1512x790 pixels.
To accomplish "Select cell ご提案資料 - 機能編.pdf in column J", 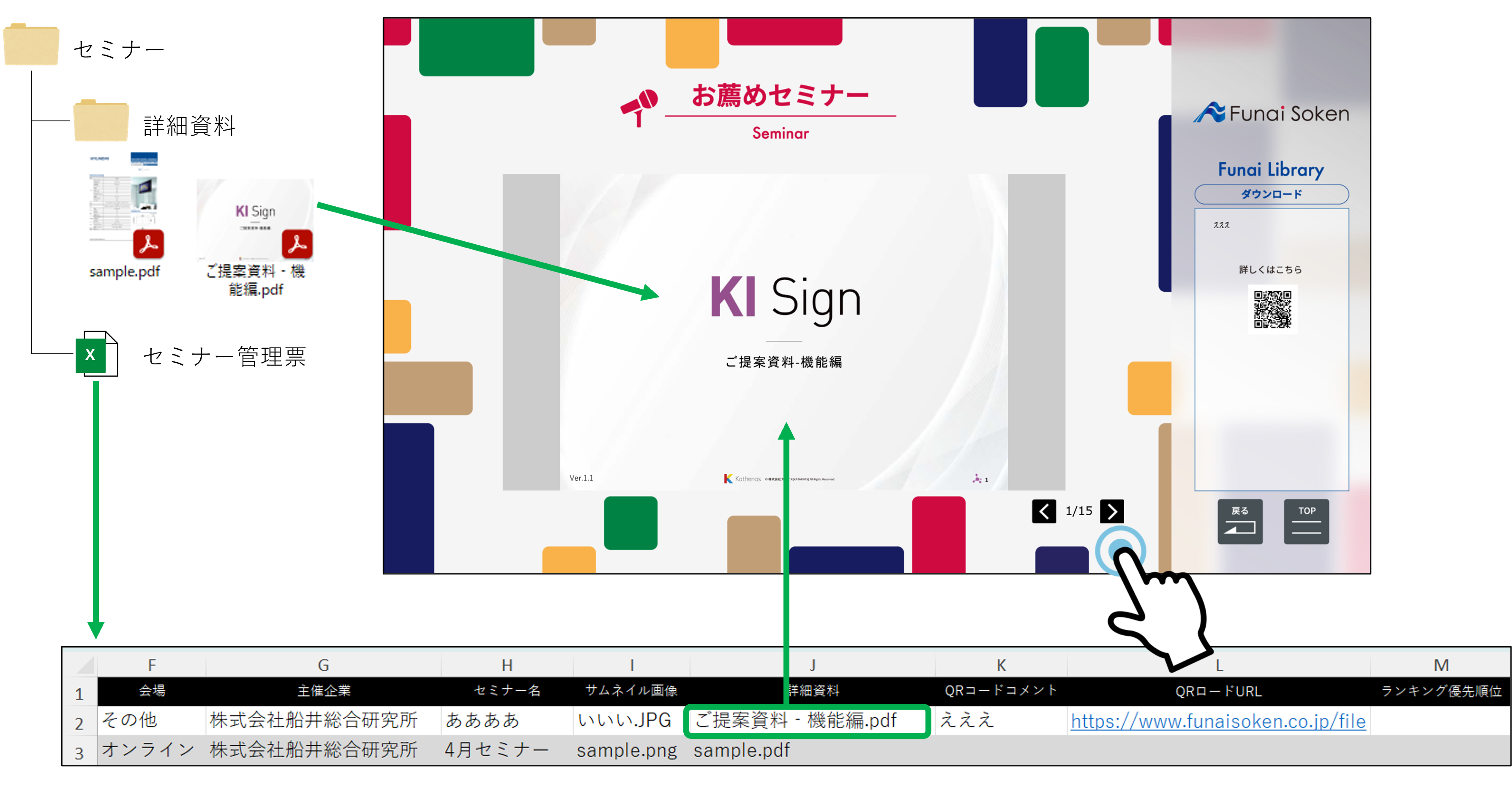I will coord(811,720).
